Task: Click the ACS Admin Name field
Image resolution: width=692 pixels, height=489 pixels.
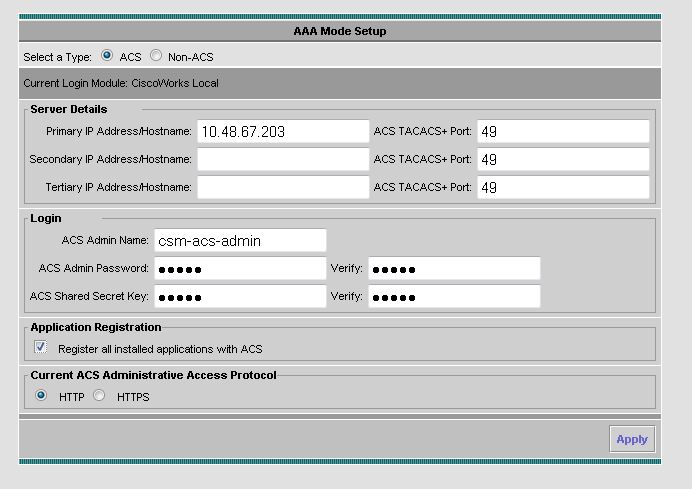Action: tap(240, 240)
